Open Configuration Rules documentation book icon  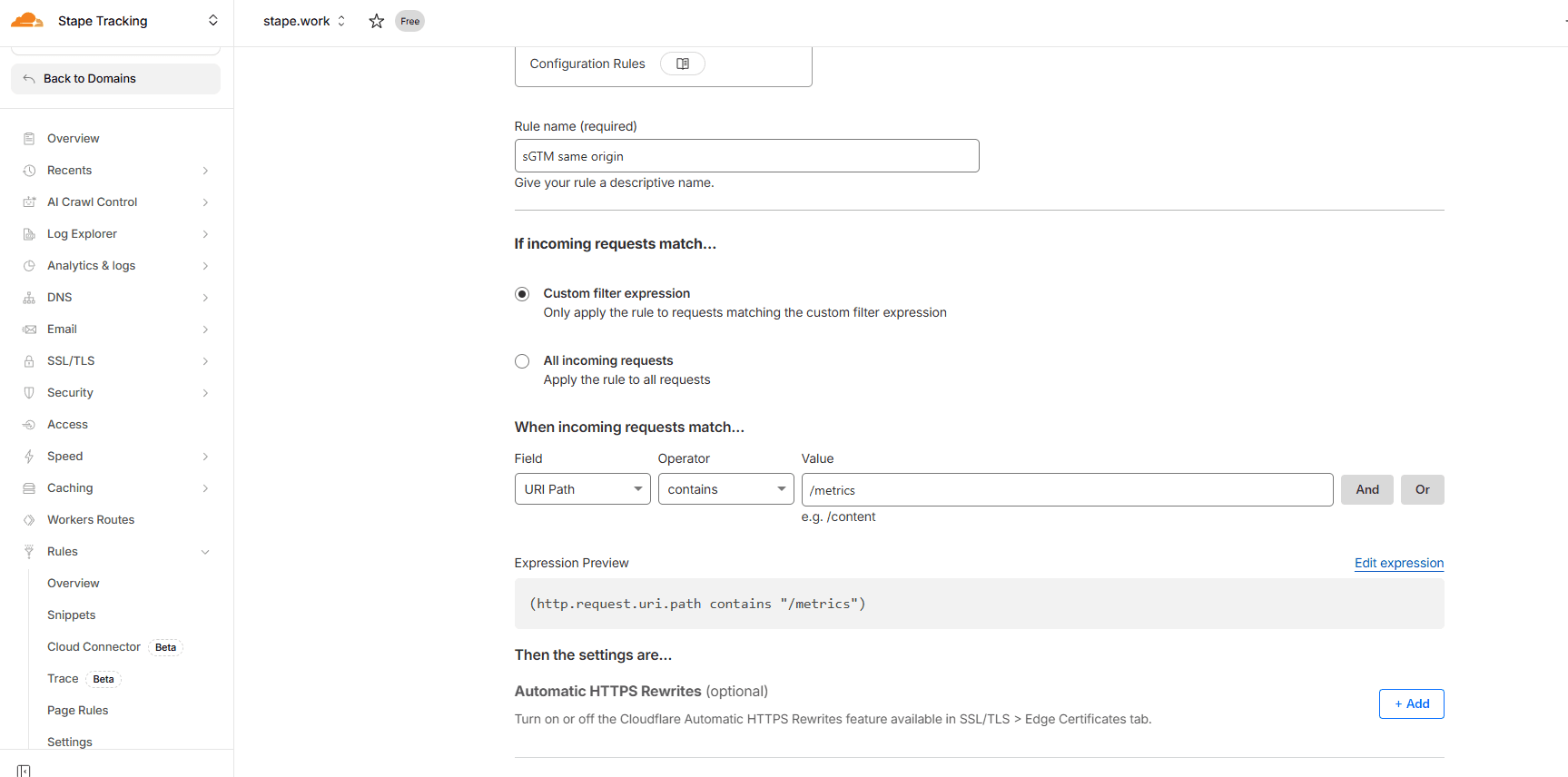(x=683, y=64)
